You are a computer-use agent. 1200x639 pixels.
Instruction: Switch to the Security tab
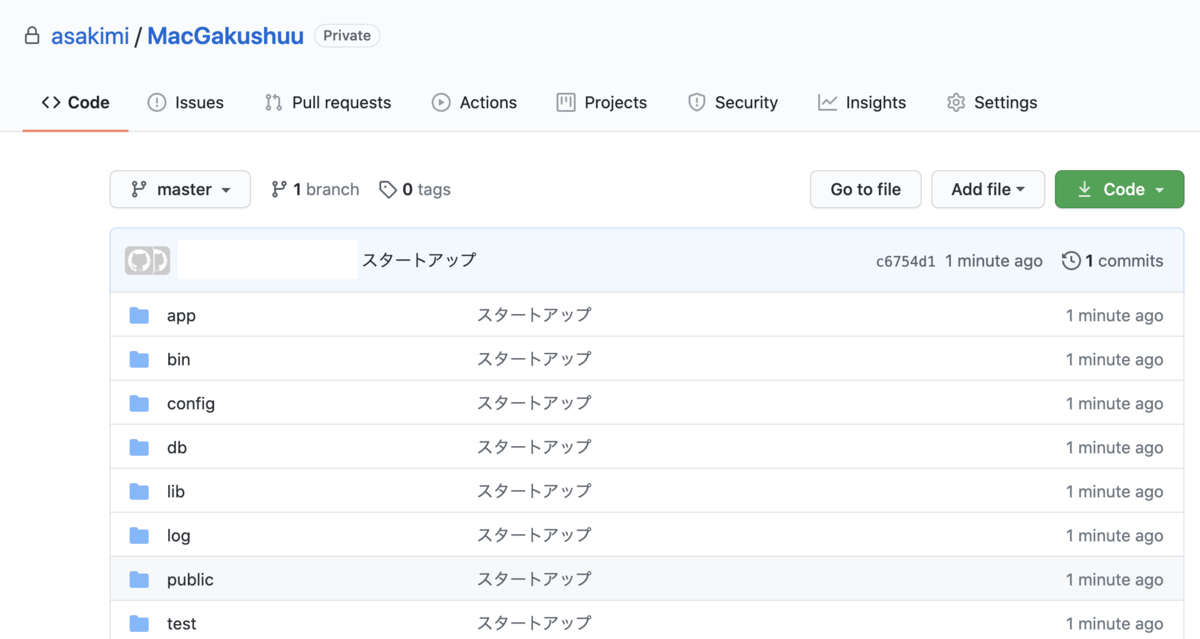tap(733, 102)
